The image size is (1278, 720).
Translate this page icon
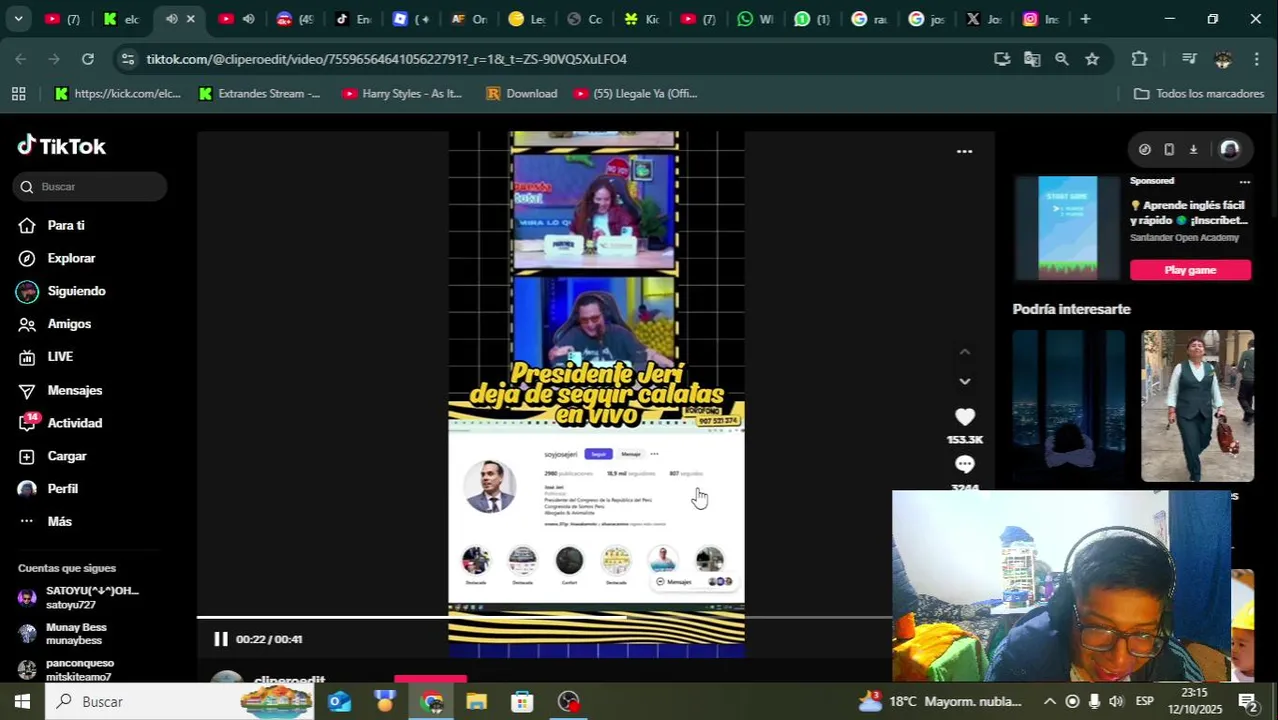click(1032, 59)
